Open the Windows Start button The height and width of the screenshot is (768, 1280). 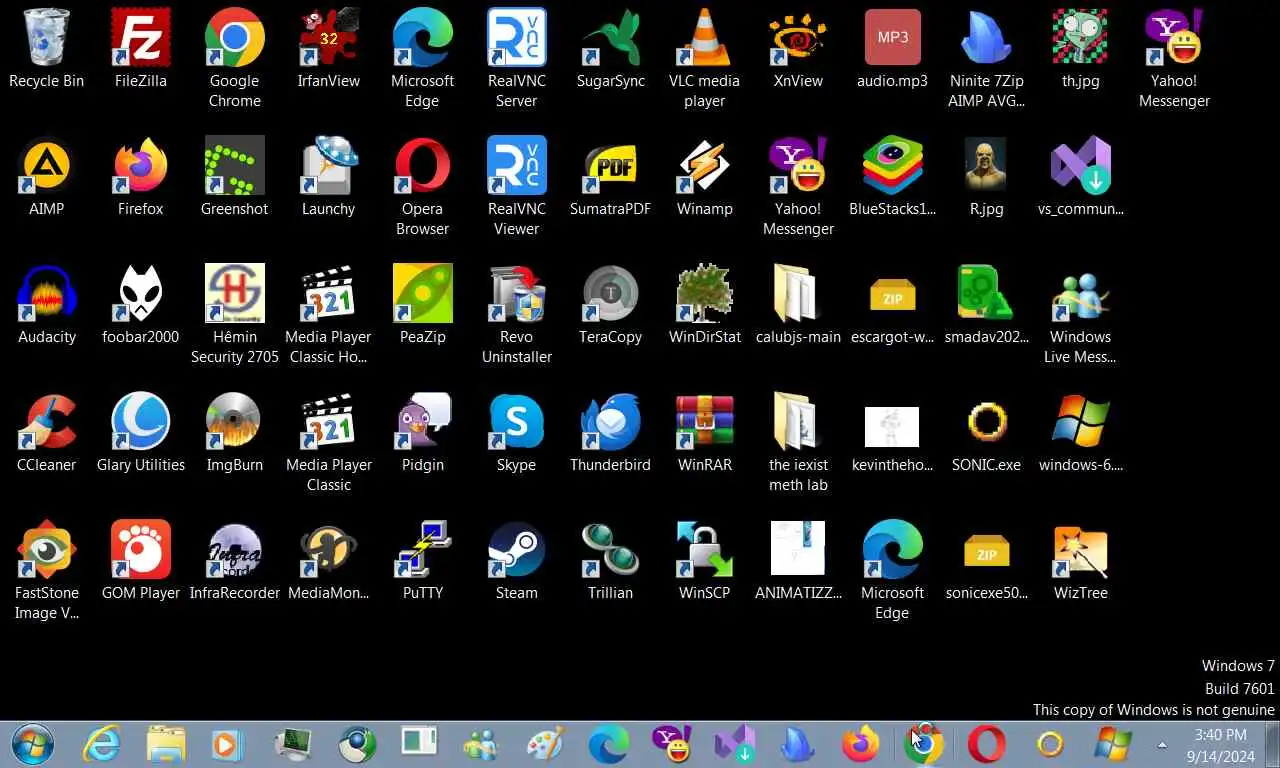[34, 744]
